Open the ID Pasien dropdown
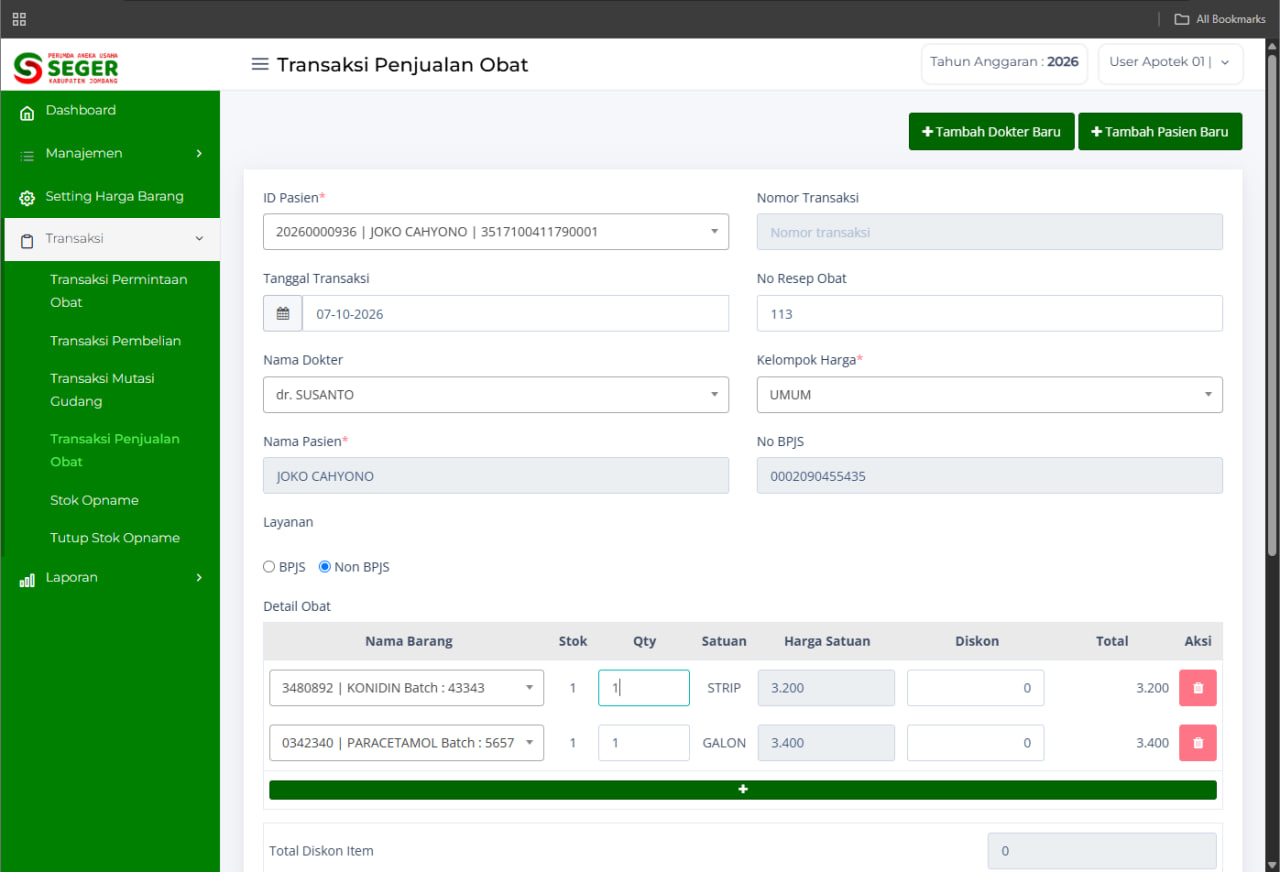 [496, 232]
